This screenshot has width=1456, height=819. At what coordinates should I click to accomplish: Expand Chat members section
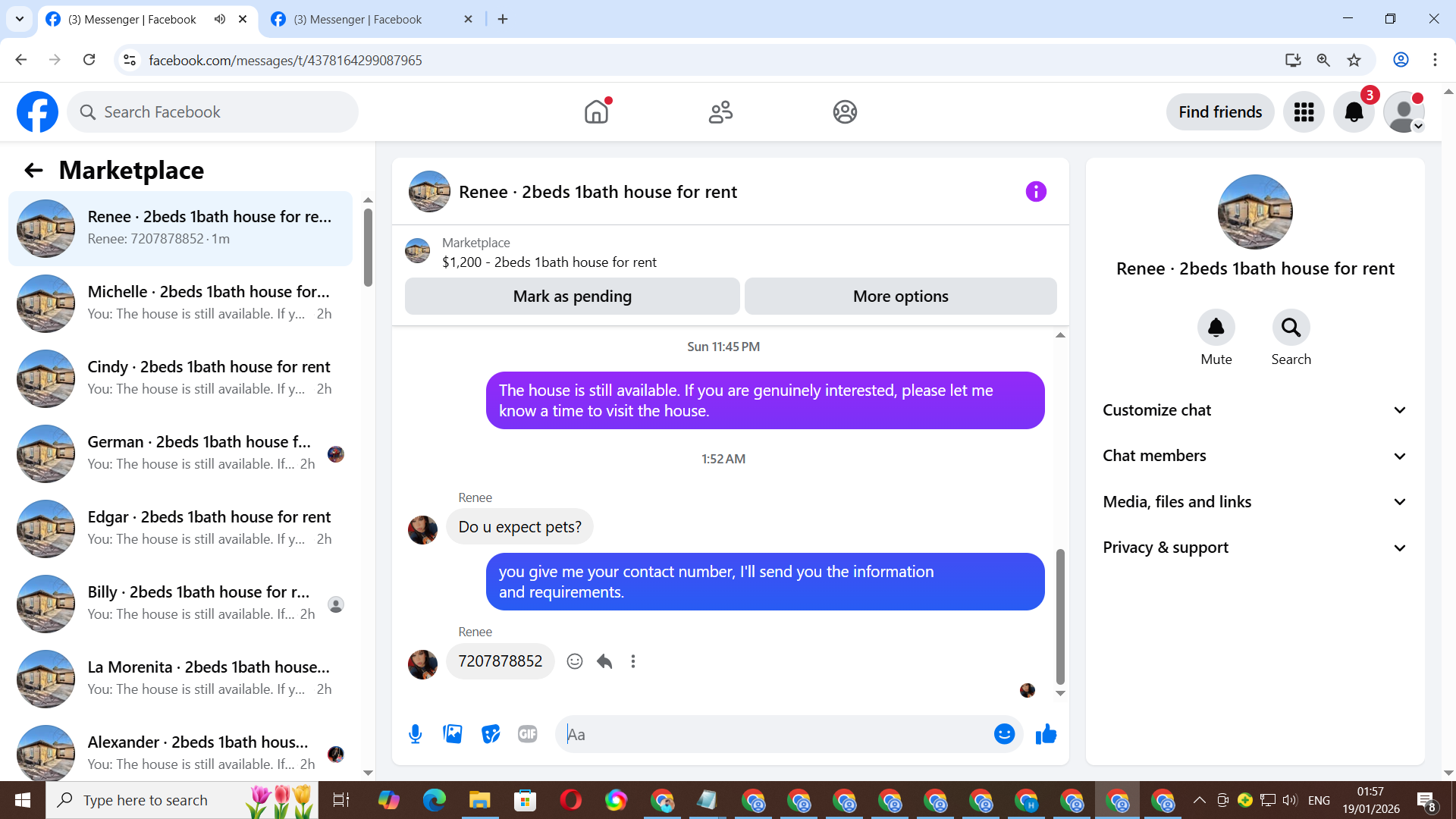(1255, 456)
